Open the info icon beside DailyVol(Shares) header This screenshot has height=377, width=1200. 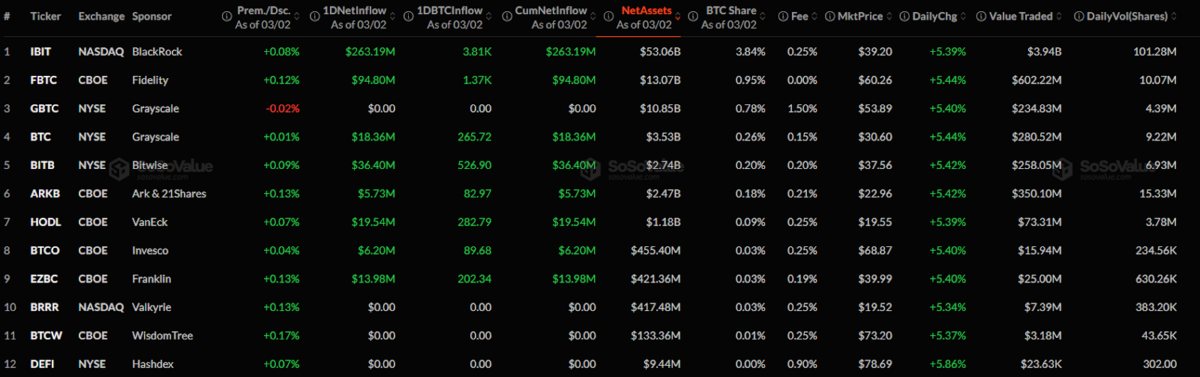click(x=1078, y=17)
